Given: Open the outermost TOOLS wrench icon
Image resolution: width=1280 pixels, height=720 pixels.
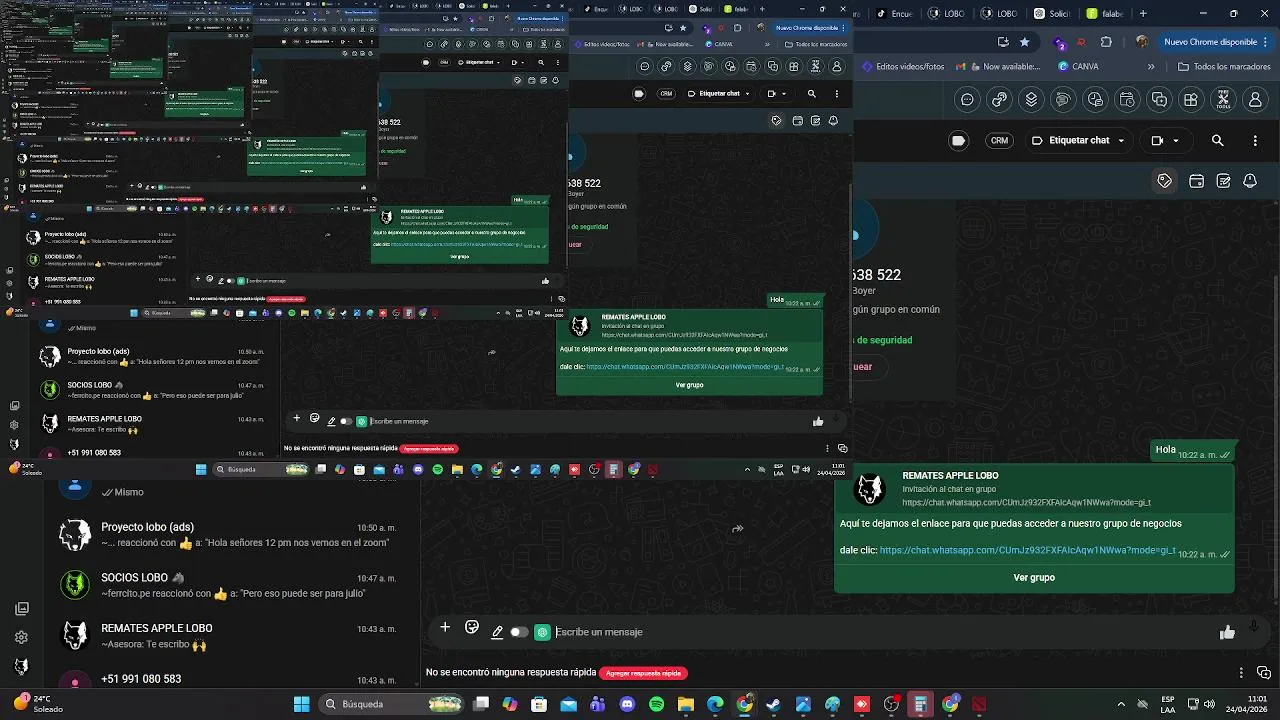Looking at the screenshot, I should click(x=1223, y=100).
